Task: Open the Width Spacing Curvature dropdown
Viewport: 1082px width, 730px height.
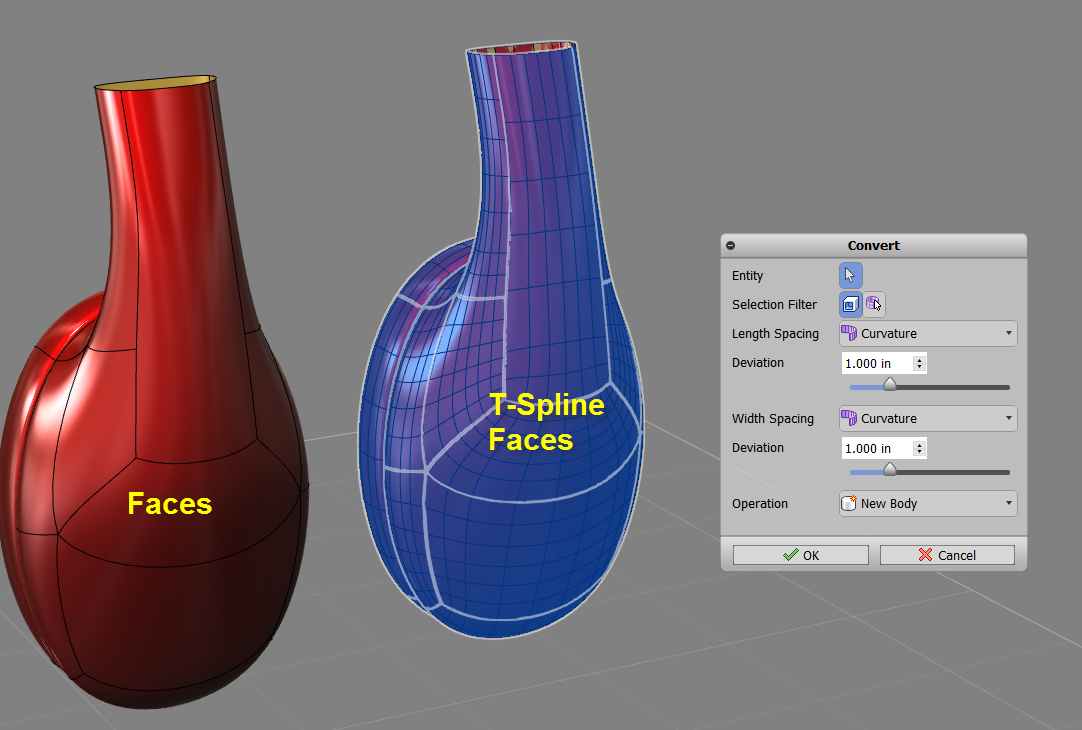Action: [x=928, y=418]
